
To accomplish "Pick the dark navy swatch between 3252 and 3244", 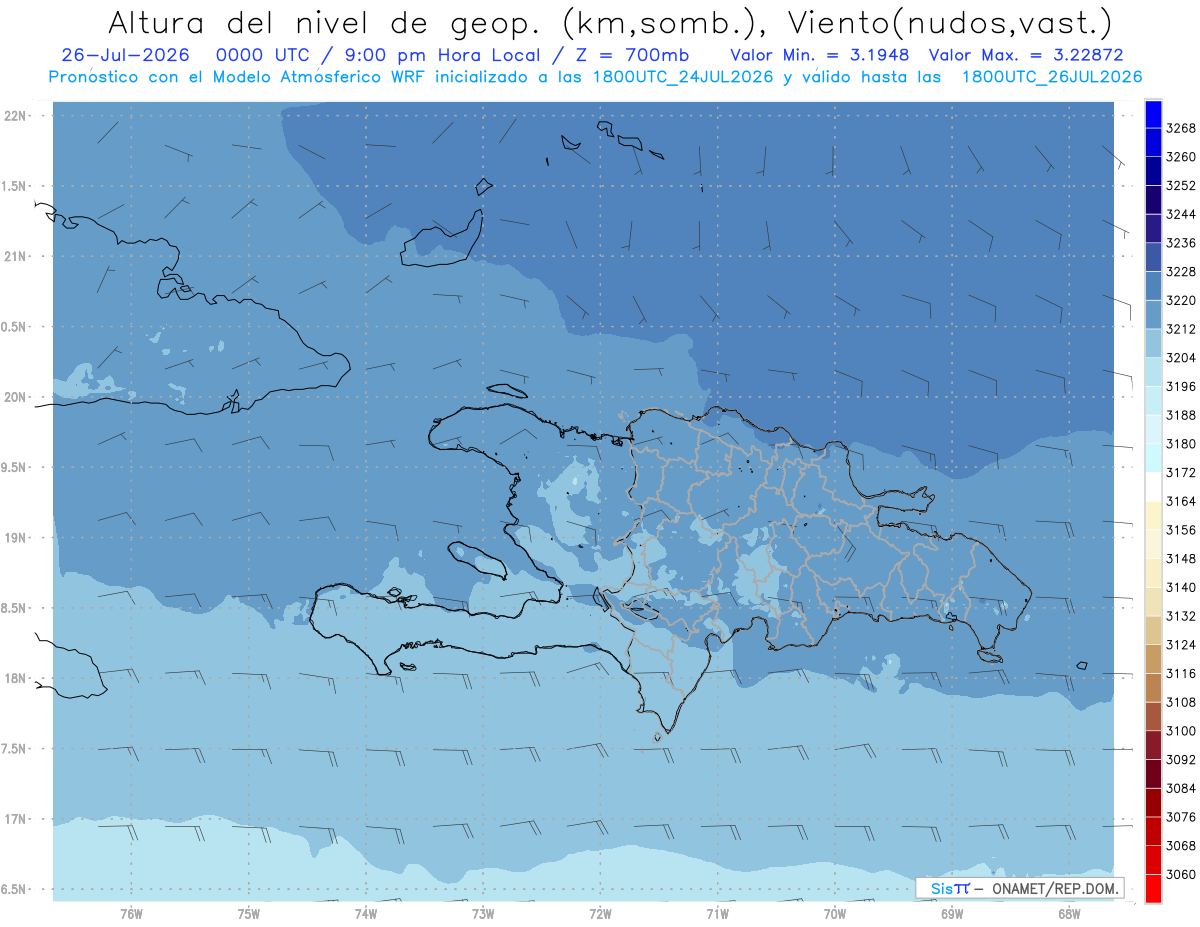I will [x=1153, y=200].
